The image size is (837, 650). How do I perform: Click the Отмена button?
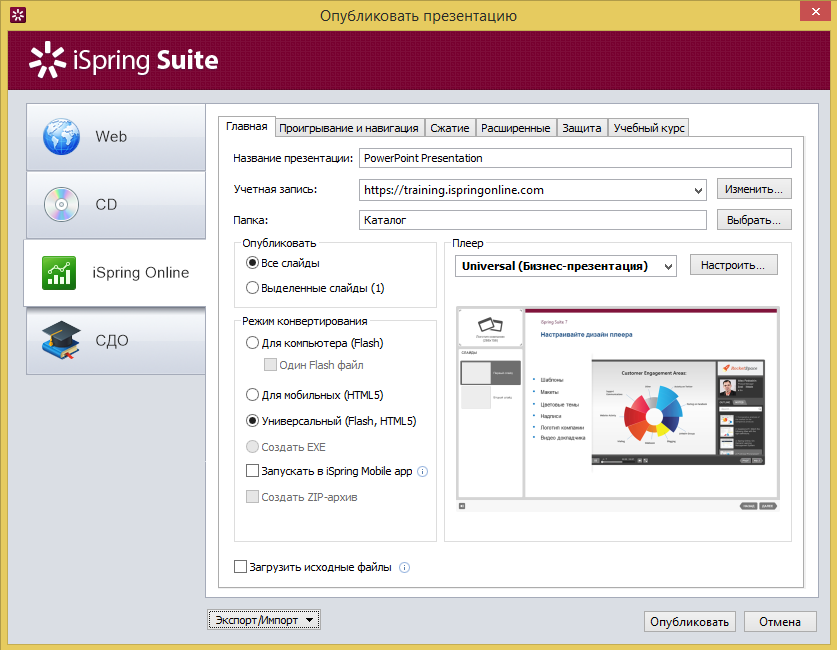pyautogui.click(x=780, y=622)
